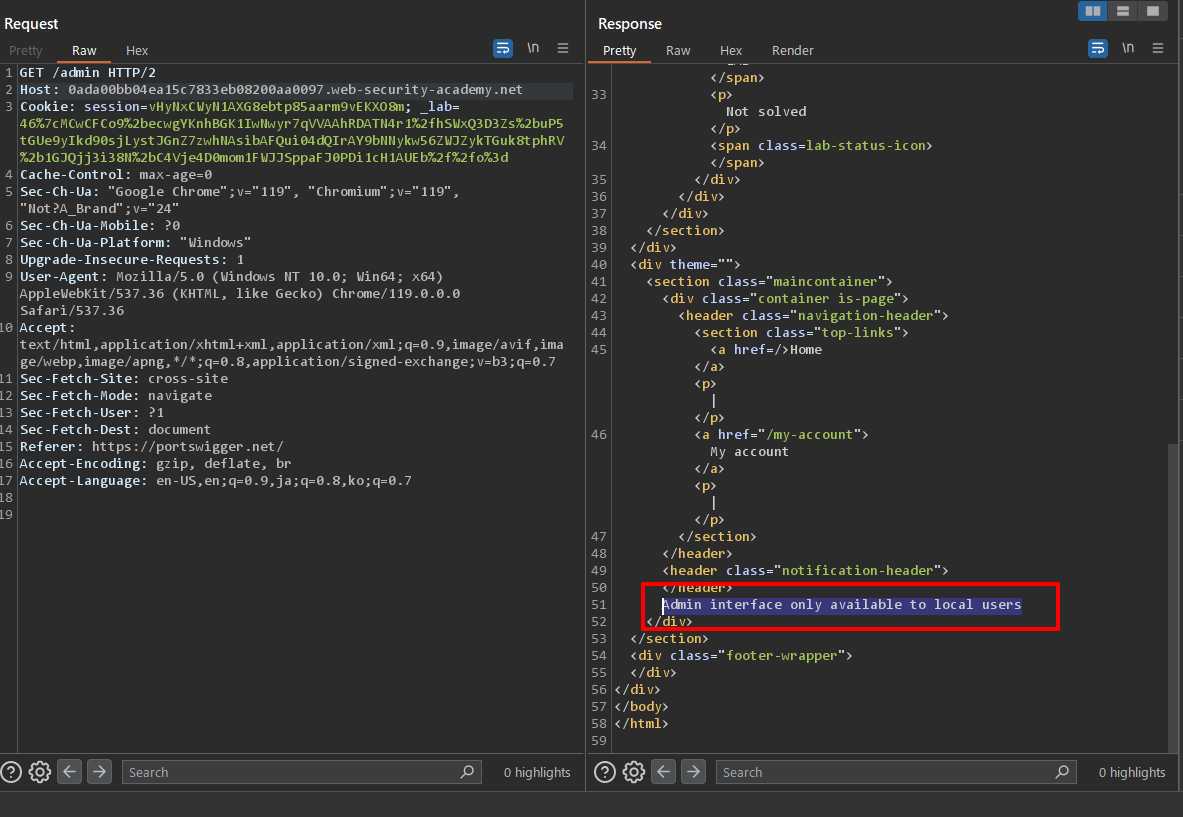Open Response panel options menu

pos(1158,48)
